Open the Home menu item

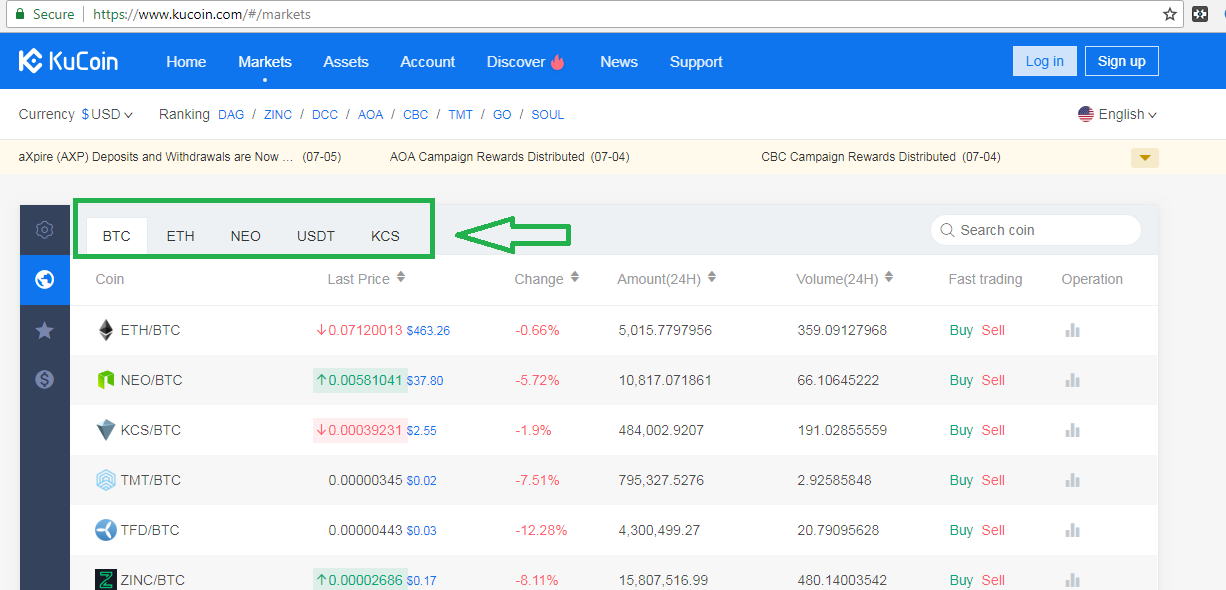(186, 61)
